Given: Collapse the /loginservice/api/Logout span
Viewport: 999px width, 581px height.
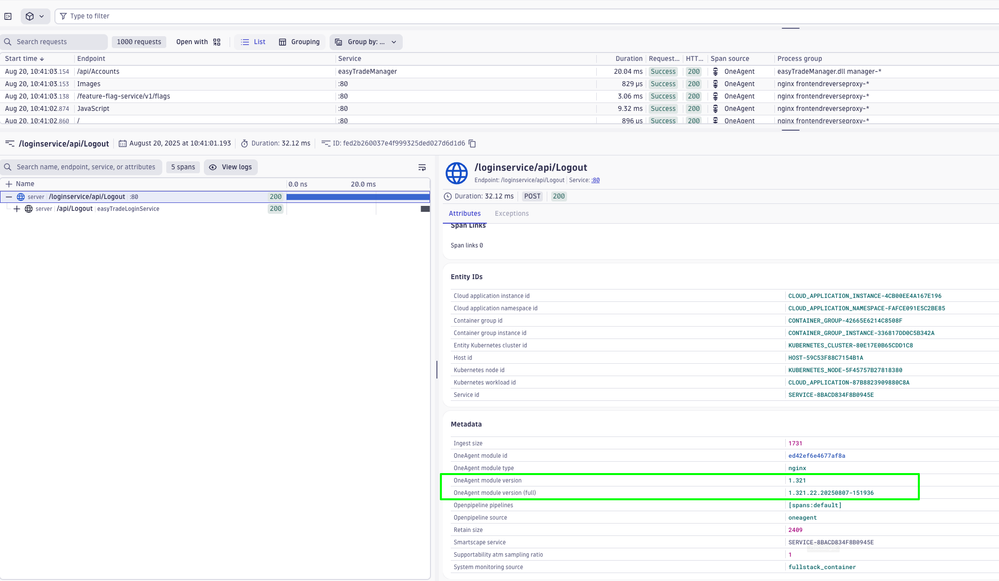Looking at the screenshot, I should tap(9, 197).
